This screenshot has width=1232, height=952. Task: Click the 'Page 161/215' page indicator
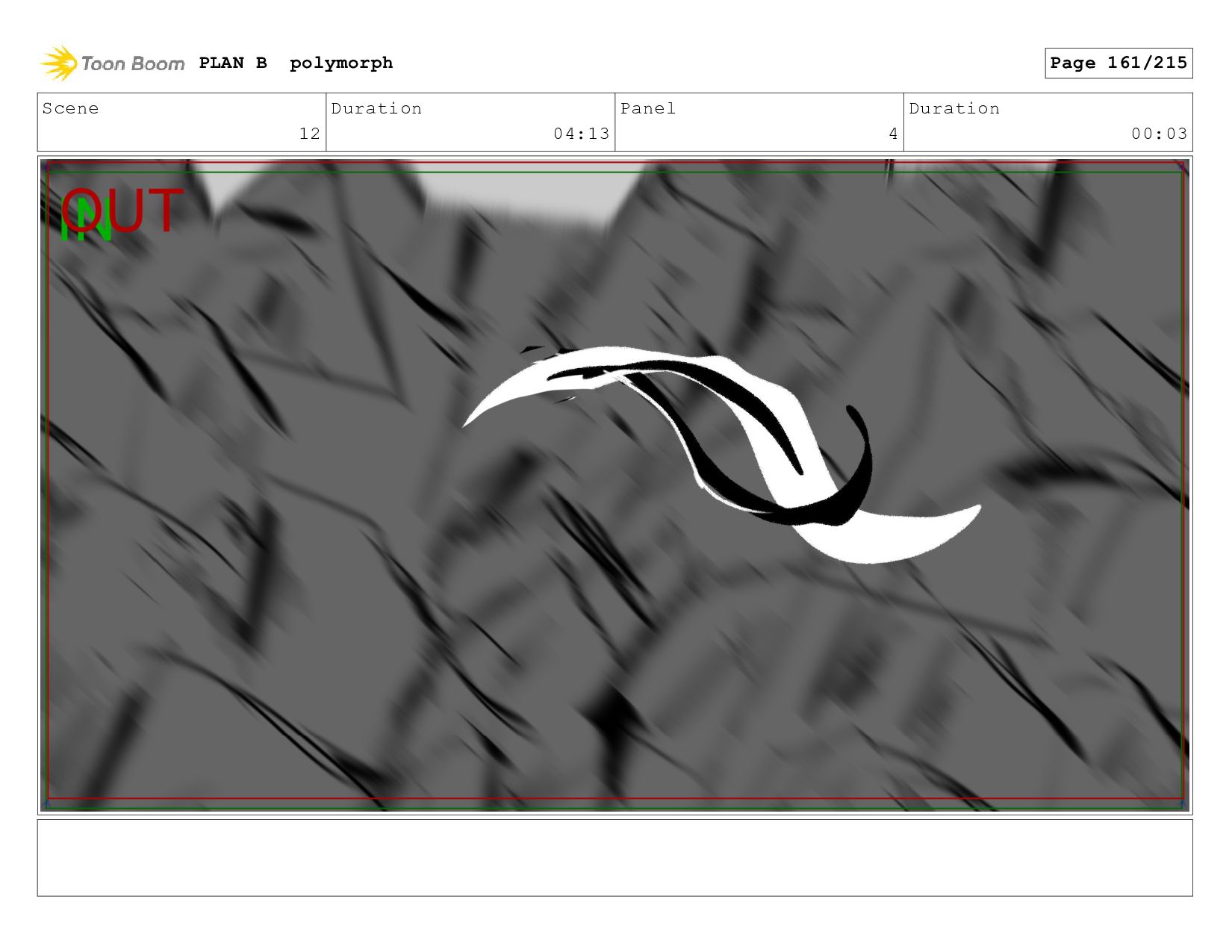1119,63
